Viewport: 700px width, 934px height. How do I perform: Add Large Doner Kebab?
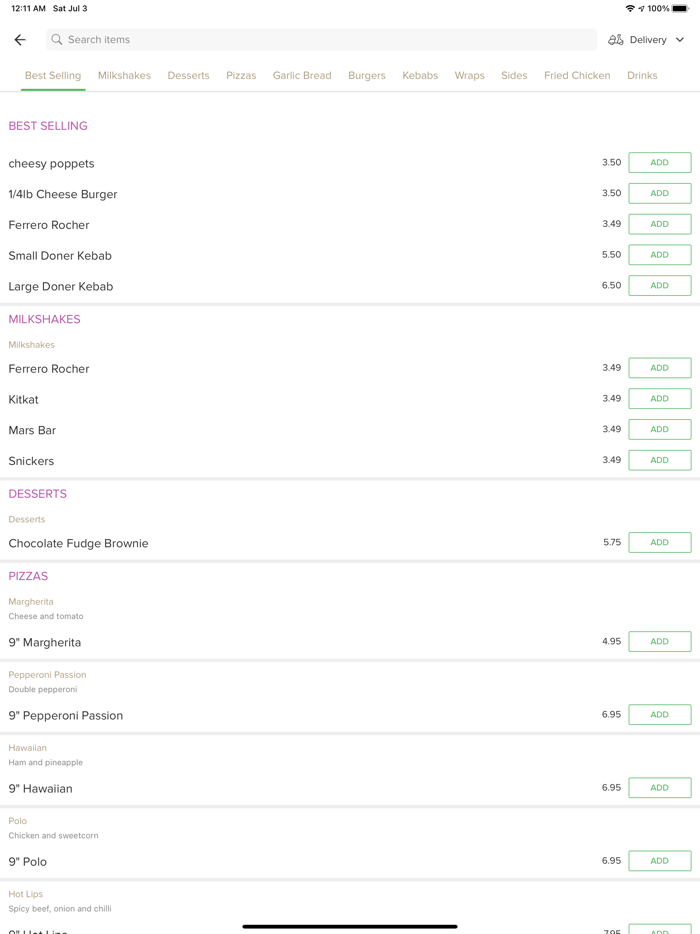659,286
